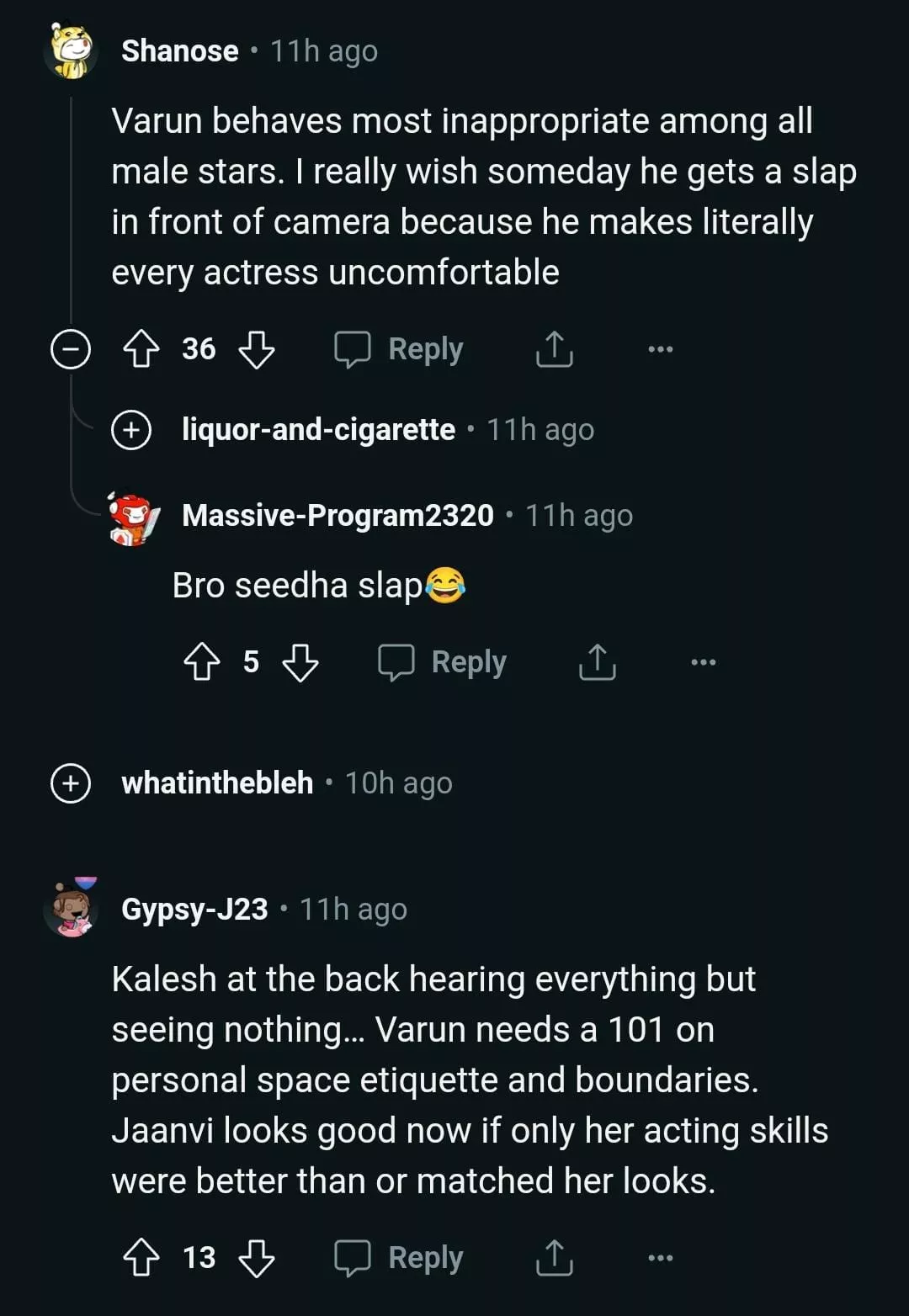Upvote the 'Bro seedha slap' comment
Image resolution: width=909 pixels, height=1316 pixels.
coord(202,662)
